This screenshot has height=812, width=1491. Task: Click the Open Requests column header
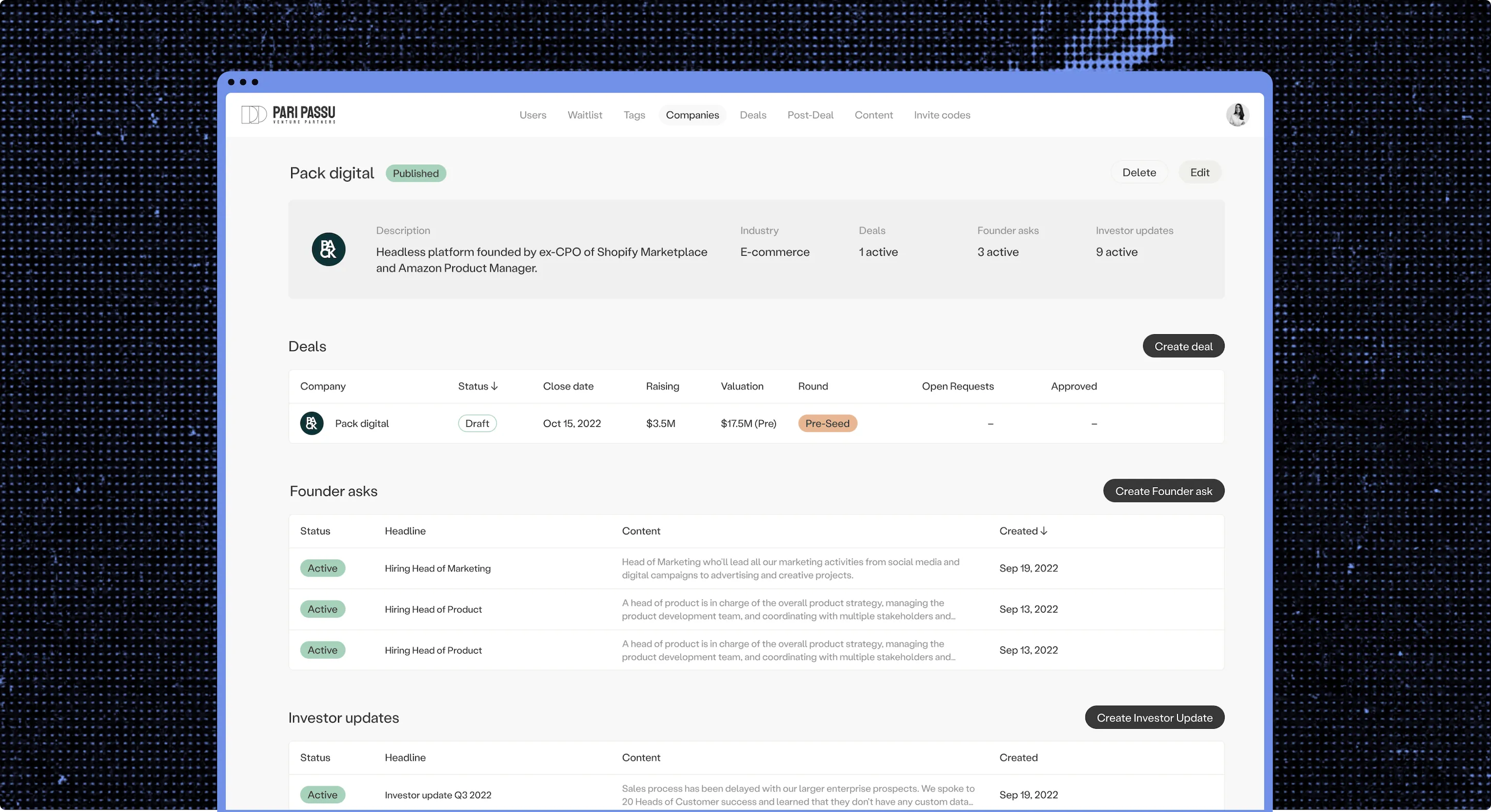point(957,386)
